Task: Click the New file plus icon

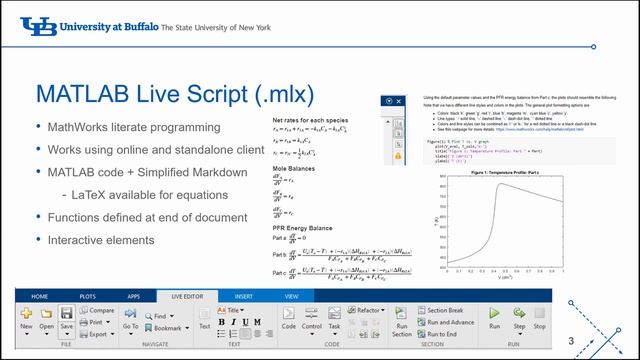Action: 27,313
